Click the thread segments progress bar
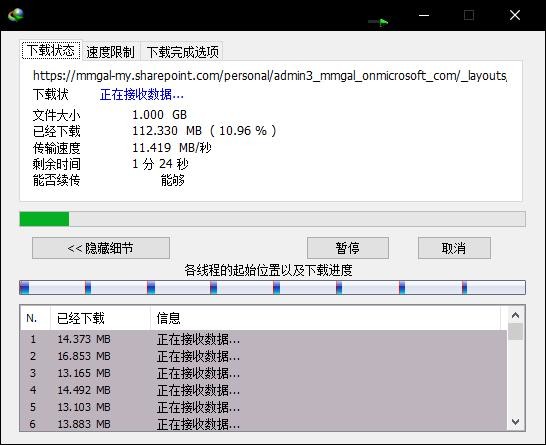Viewport: 546px width, 445px height. coord(272,288)
